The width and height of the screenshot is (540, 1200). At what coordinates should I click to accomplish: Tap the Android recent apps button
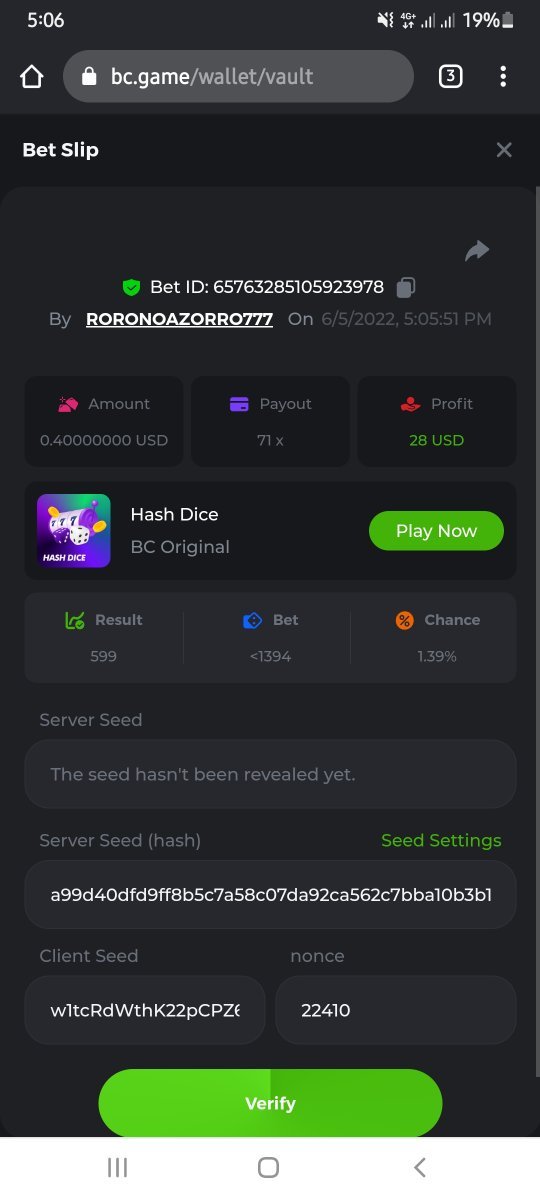pos(117,1168)
